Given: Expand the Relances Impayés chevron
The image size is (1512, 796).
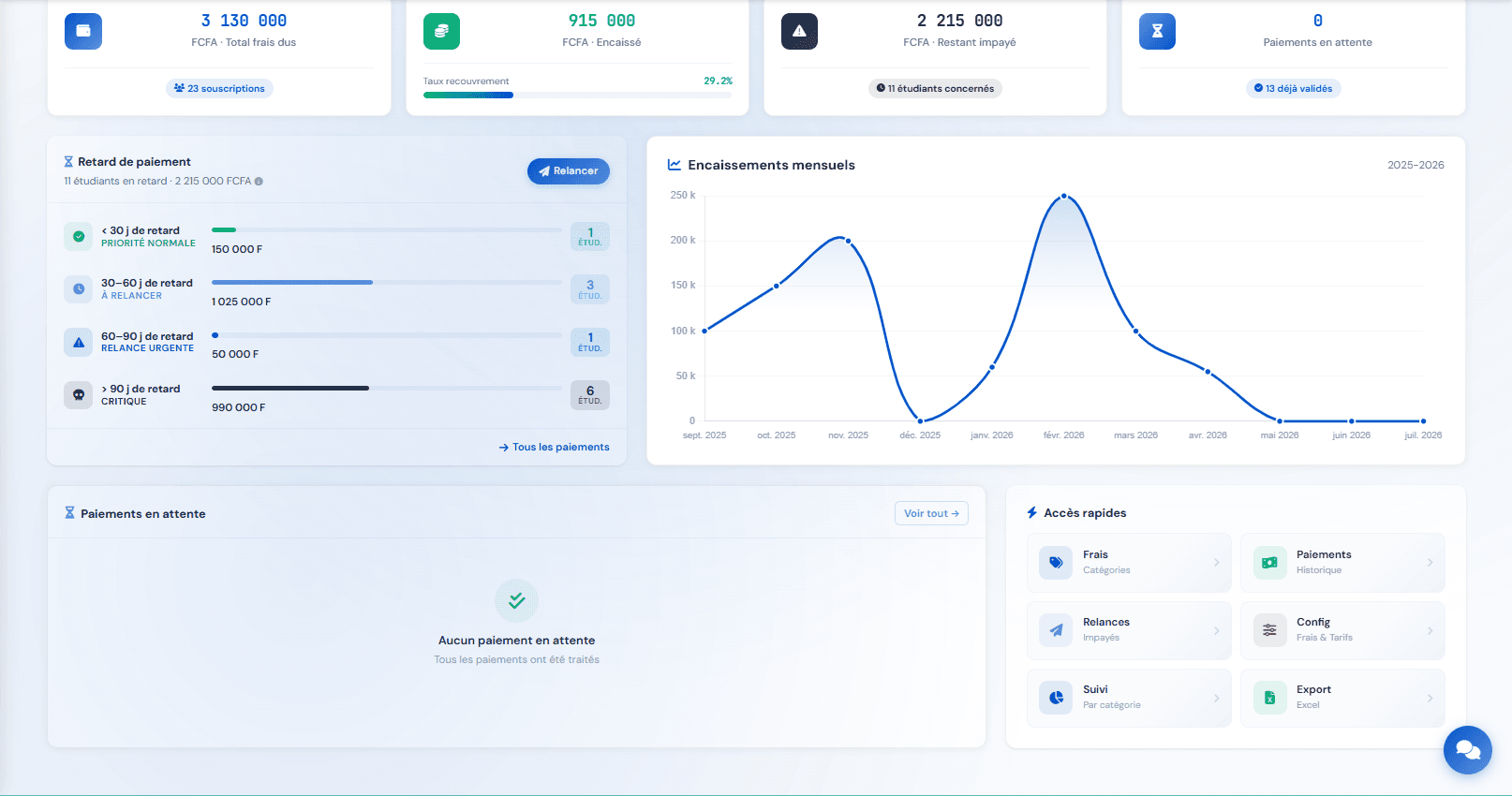Looking at the screenshot, I should [1216, 630].
